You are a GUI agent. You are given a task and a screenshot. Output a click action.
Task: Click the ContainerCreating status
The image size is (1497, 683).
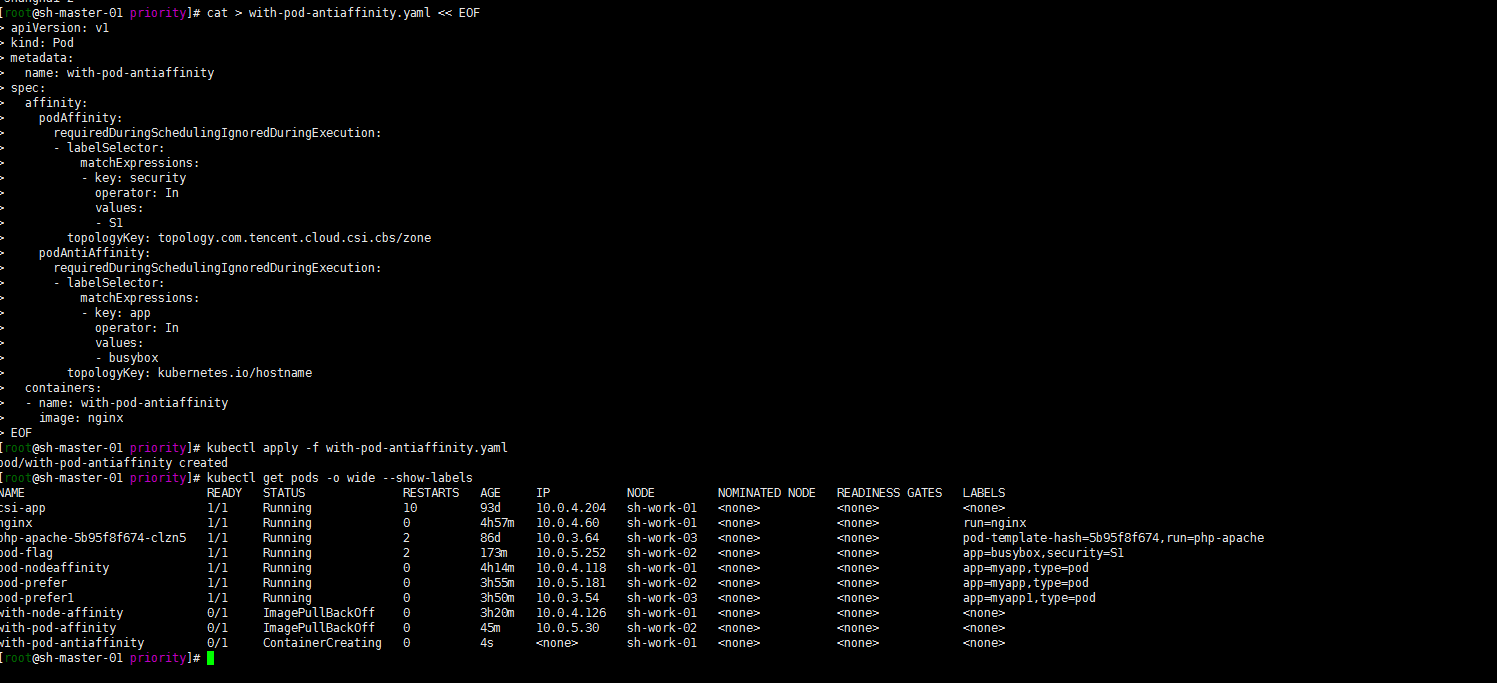[322, 643]
